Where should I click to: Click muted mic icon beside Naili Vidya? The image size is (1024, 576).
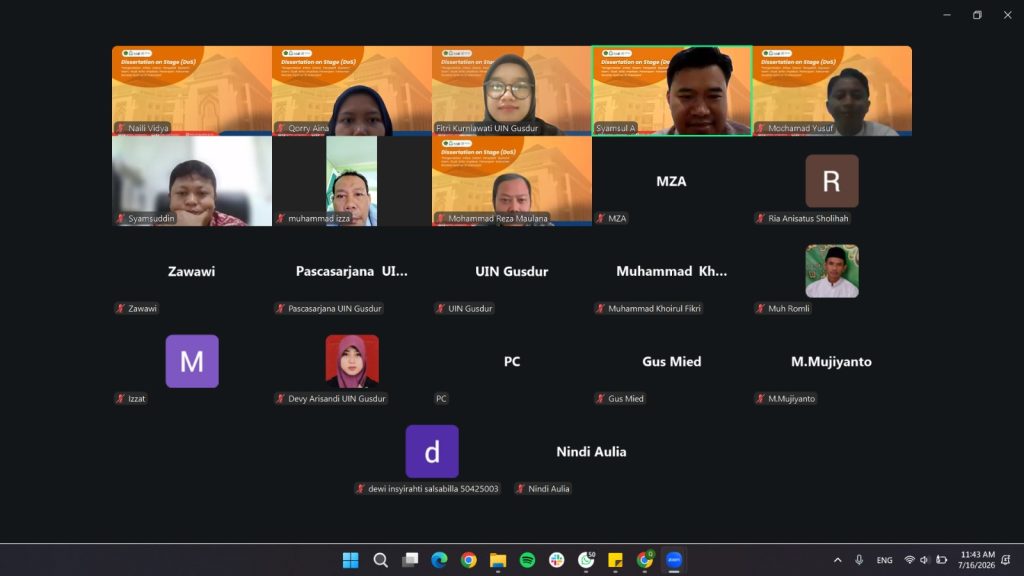click(121, 128)
